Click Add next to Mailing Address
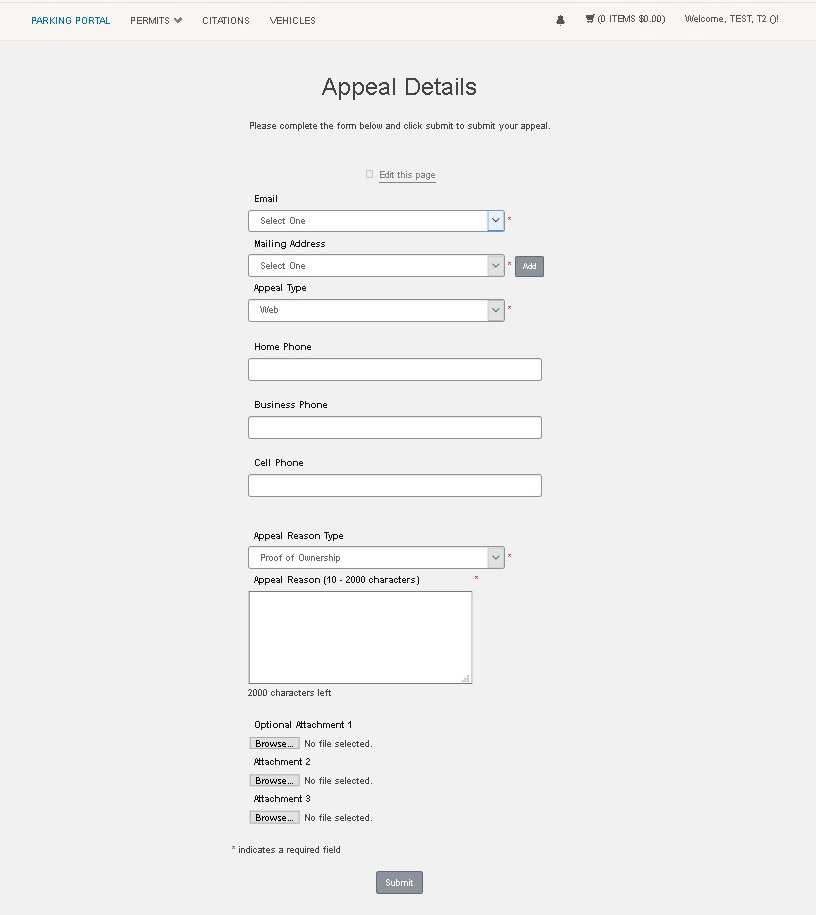Image resolution: width=816 pixels, height=915 pixels. [x=529, y=265]
